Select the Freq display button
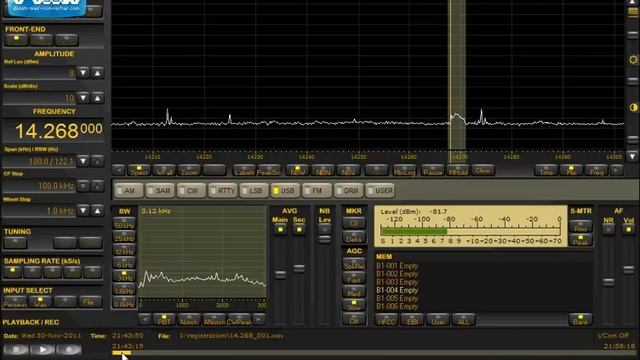Screen dimensions: 640x360 (x=596, y=170)
